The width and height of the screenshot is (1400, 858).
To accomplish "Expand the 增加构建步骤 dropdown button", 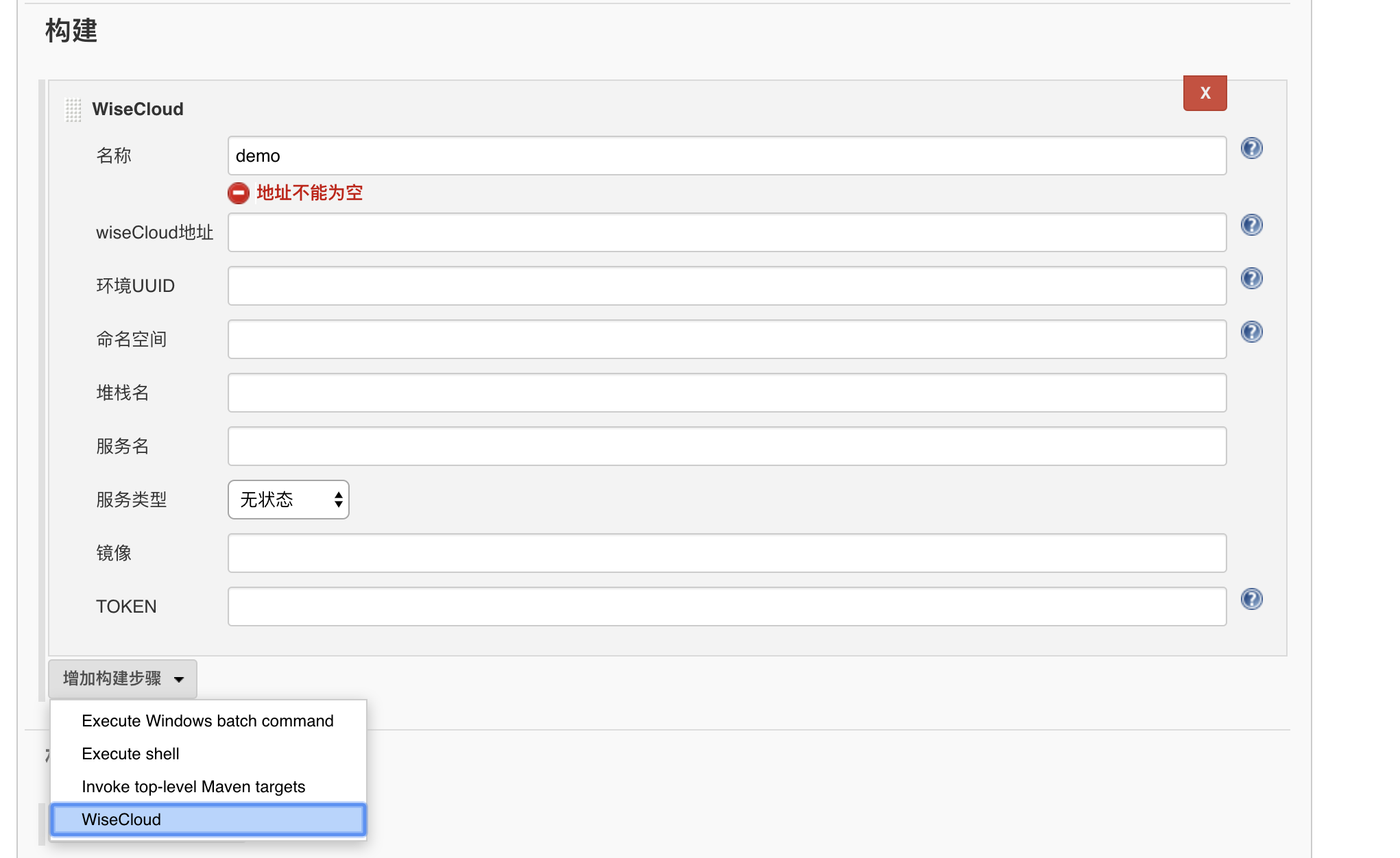I will [123, 678].
